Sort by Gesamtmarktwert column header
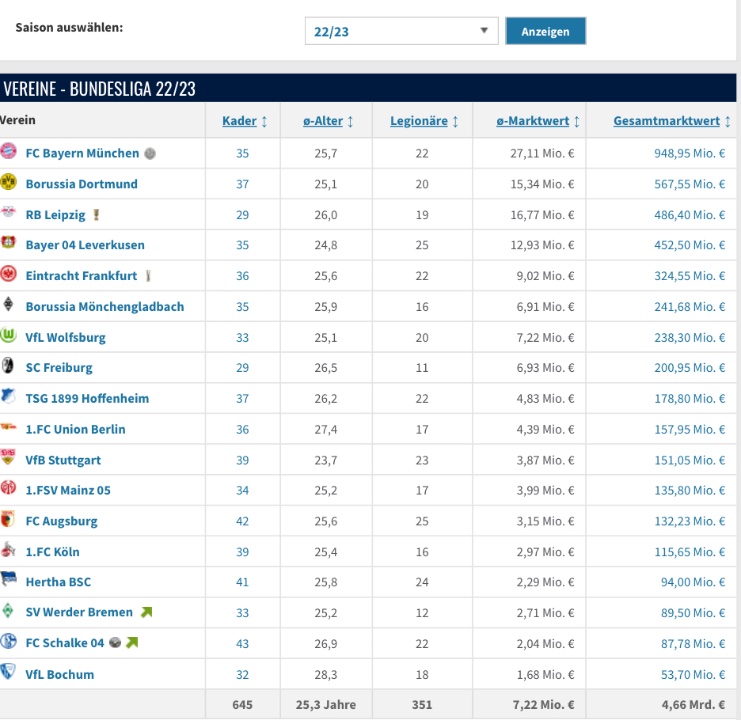 (x=672, y=121)
